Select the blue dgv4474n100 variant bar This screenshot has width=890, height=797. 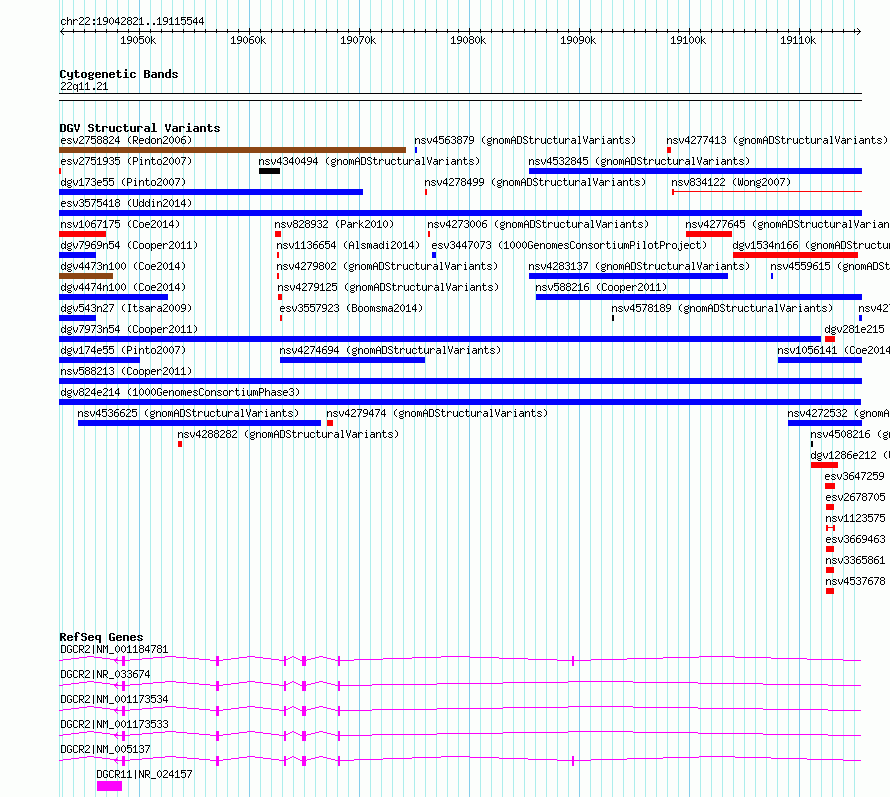point(114,297)
